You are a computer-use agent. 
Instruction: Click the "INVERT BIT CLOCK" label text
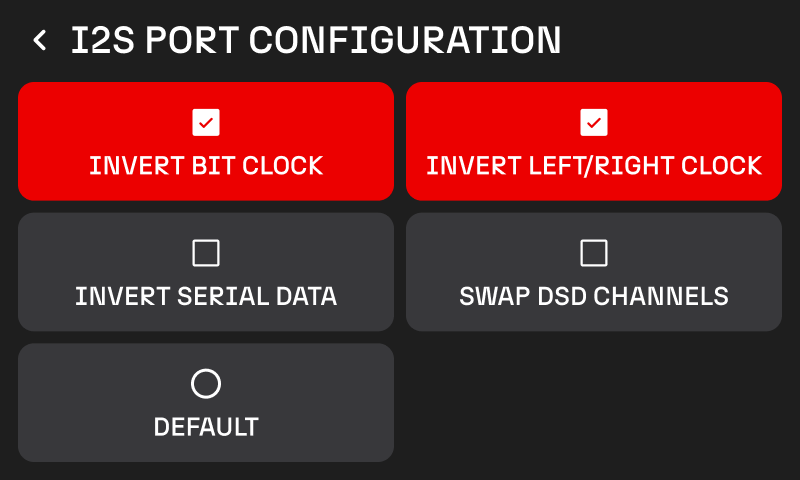(206, 166)
